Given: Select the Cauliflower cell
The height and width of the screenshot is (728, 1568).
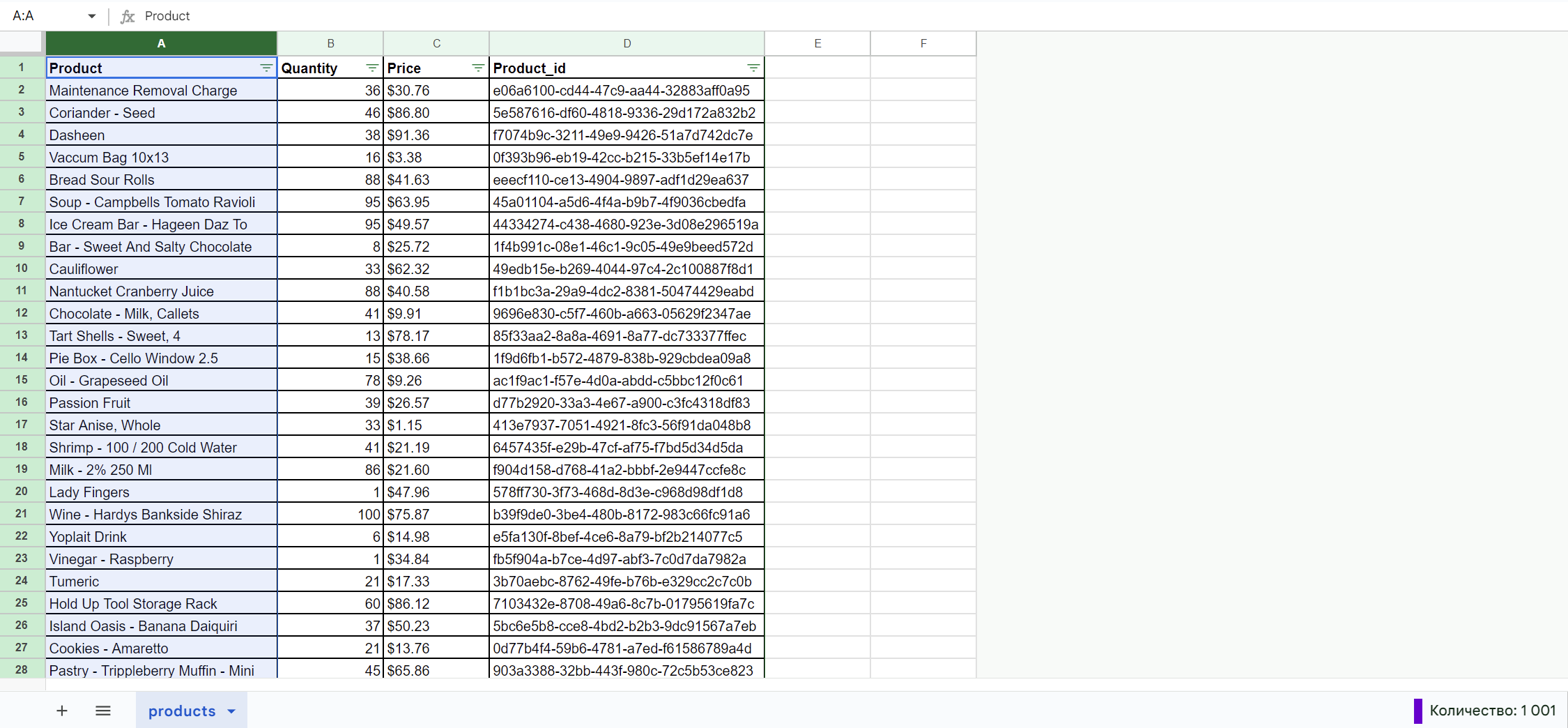Looking at the screenshot, I should (x=161, y=269).
